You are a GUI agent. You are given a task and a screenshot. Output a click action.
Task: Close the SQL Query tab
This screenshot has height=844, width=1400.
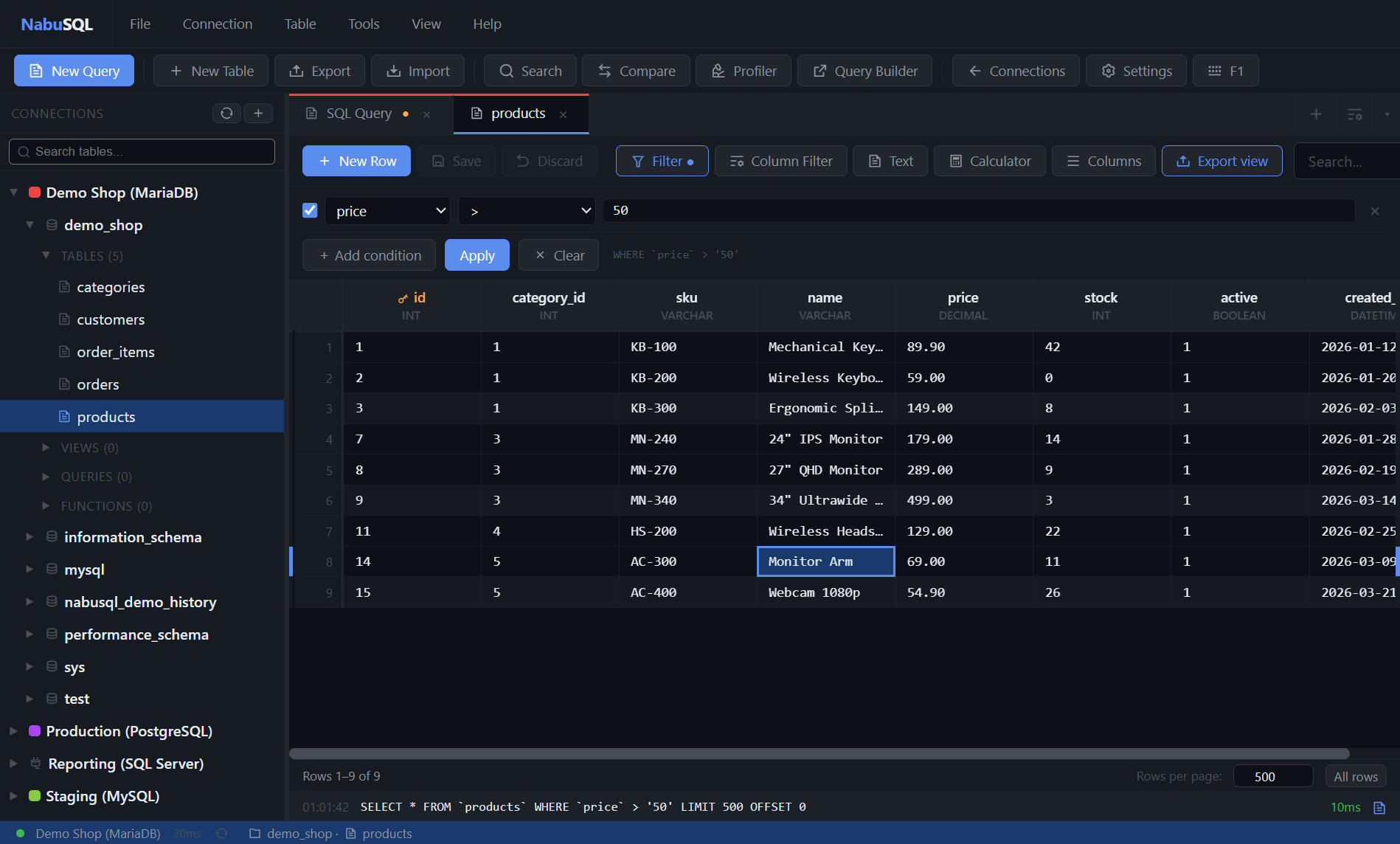[426, 114]
